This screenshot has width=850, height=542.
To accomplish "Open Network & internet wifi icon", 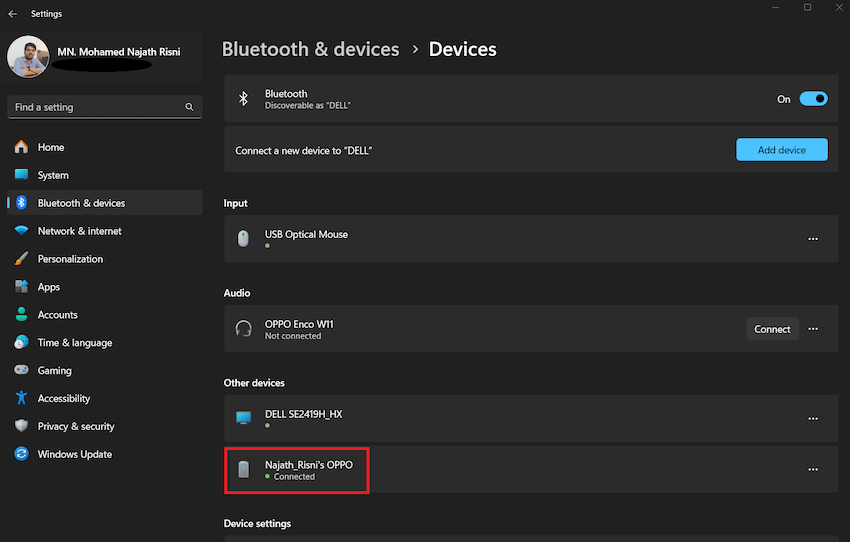I will coord(21,231).
